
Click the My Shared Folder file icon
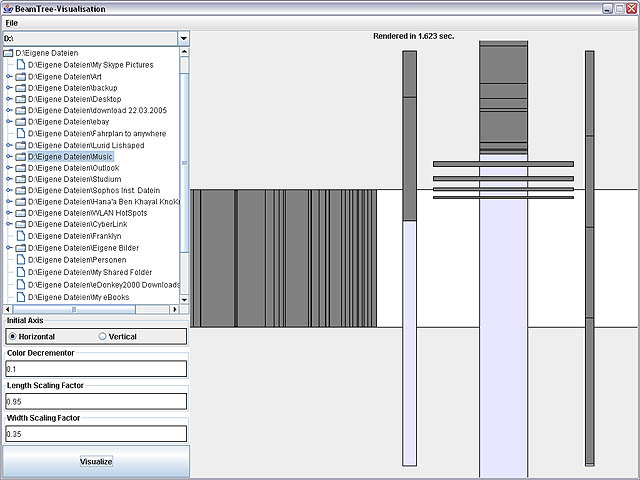(20, 272)
